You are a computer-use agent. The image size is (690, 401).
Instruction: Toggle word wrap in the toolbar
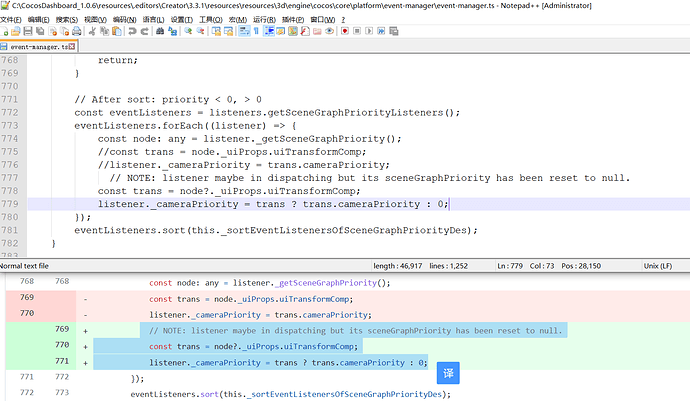click(244, 31)
